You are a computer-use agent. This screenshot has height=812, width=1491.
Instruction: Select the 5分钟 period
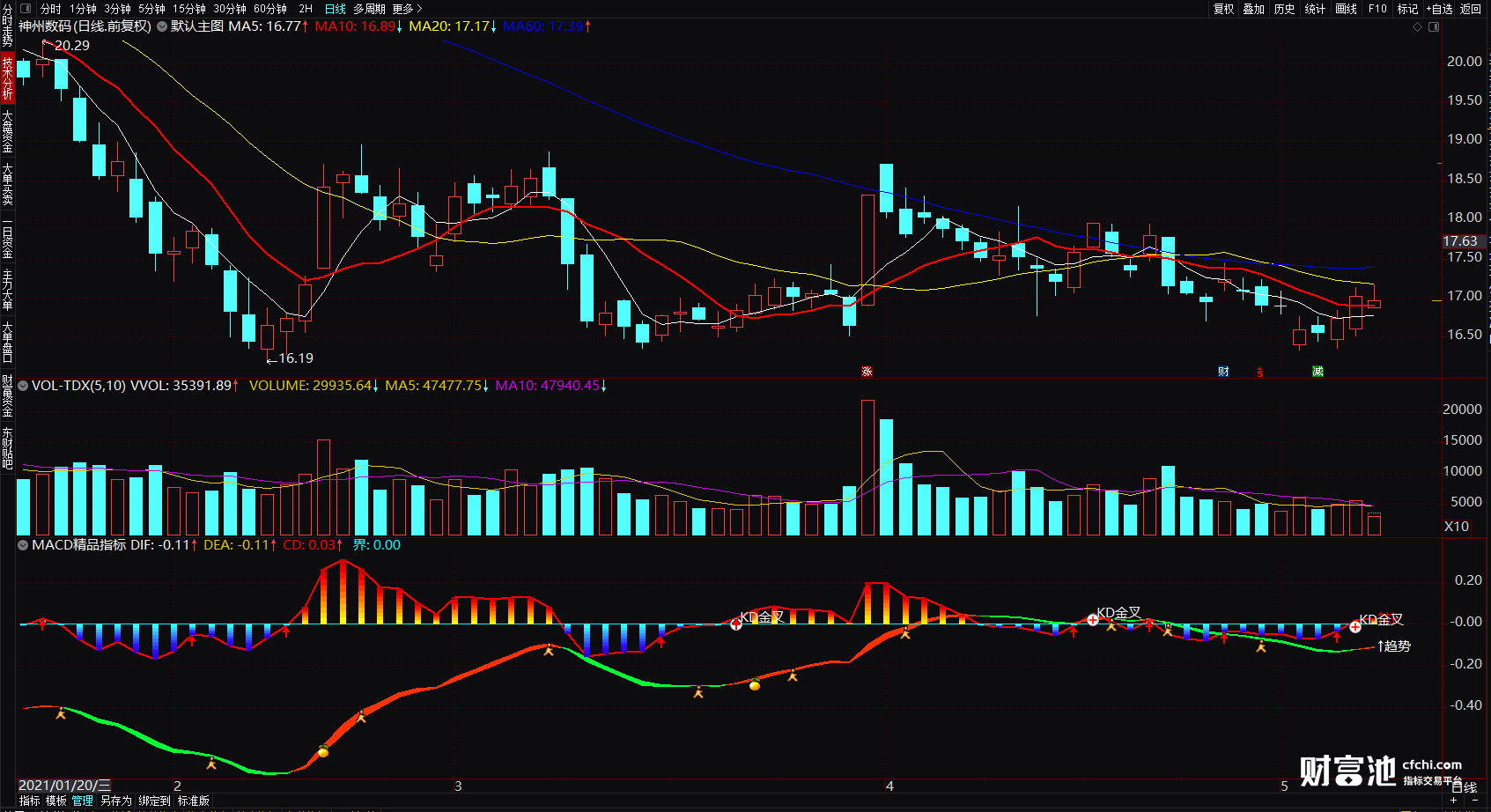[151, 9]
